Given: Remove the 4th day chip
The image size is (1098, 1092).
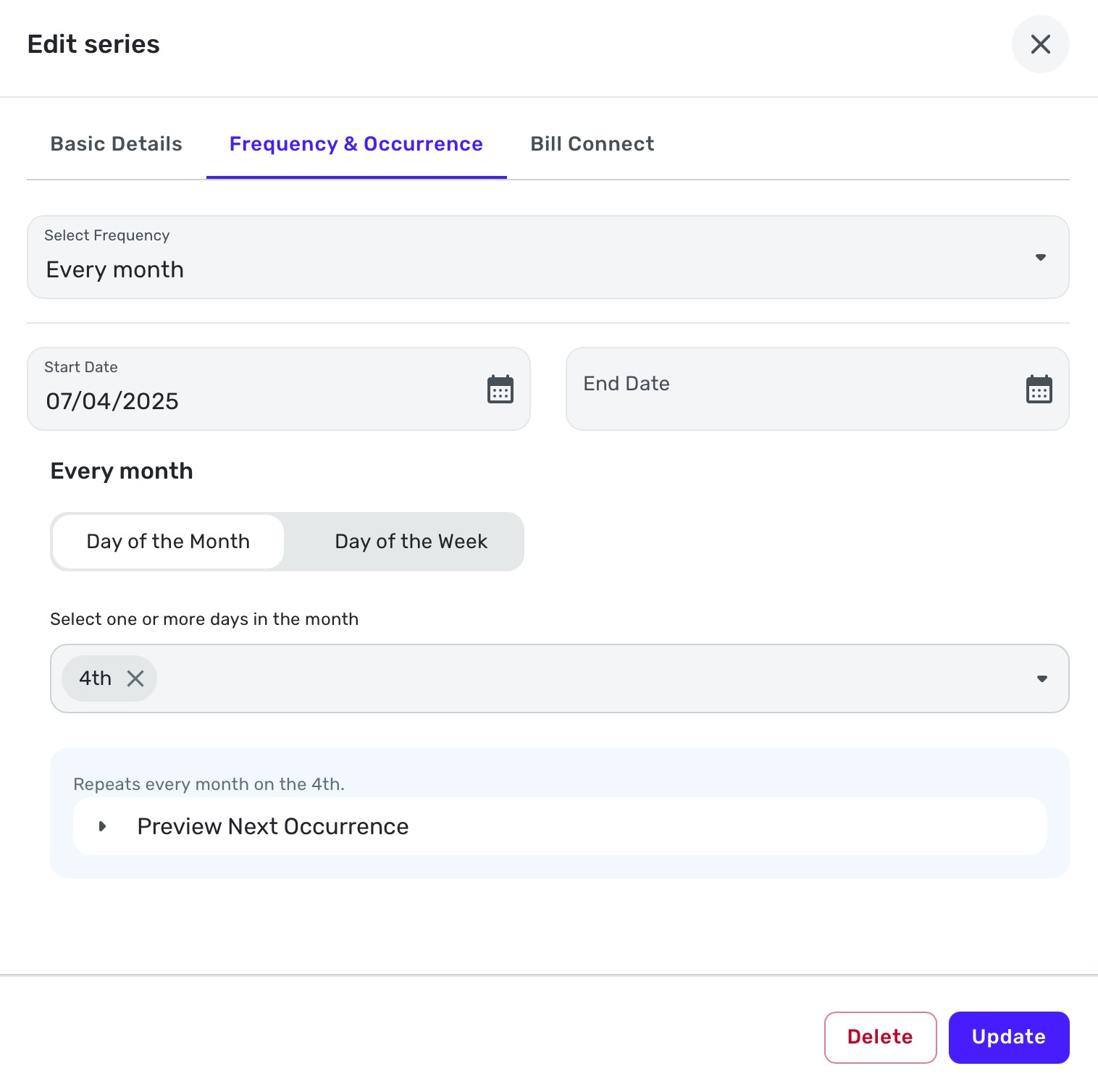Looking at the screenshot, I should [135, 679].
